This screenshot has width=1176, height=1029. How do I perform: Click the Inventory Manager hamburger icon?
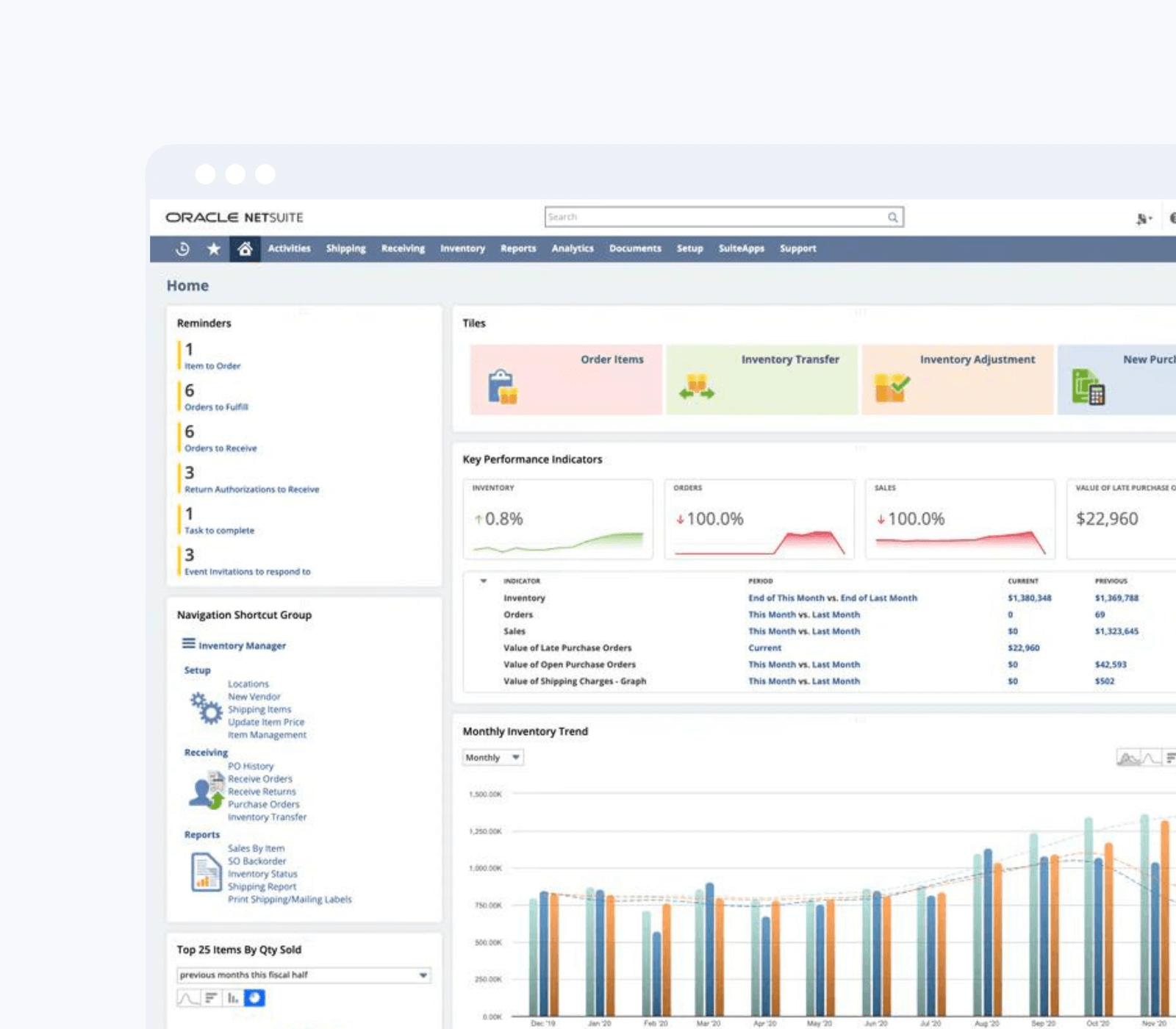click(189, 644)
